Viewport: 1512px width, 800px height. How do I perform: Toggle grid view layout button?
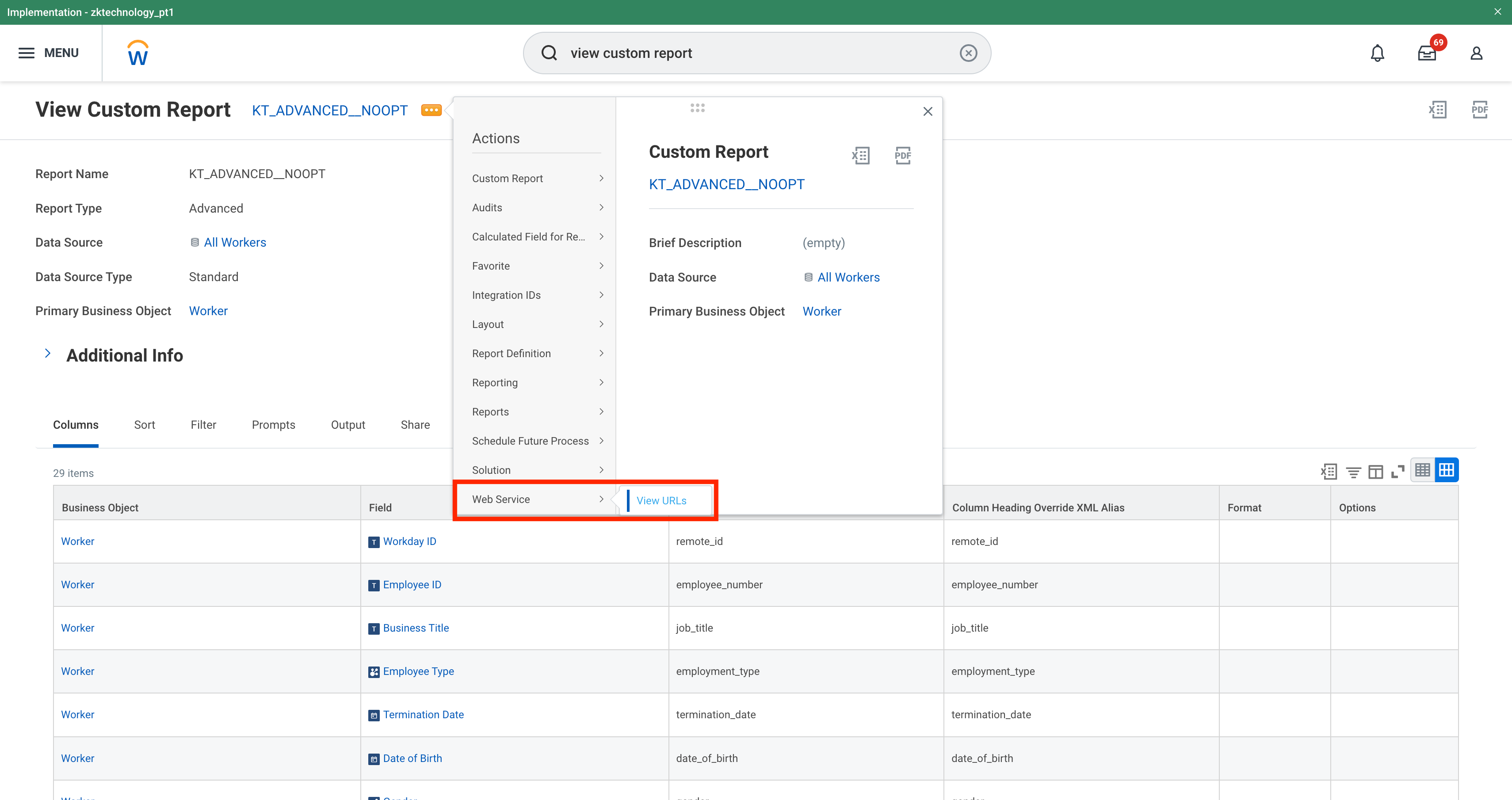[1446, 470]
